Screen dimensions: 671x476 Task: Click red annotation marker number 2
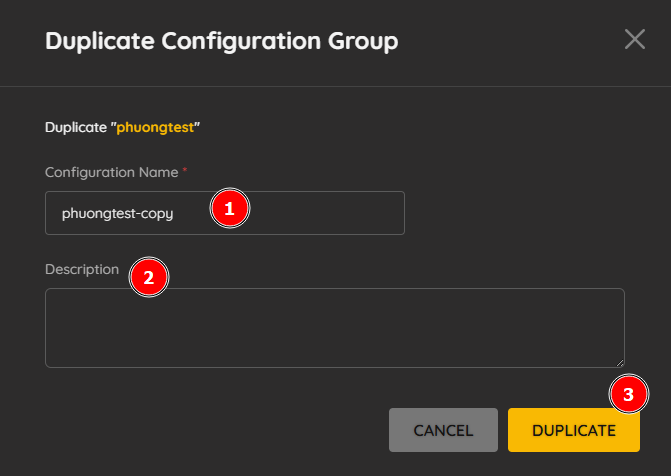(149, 277)
